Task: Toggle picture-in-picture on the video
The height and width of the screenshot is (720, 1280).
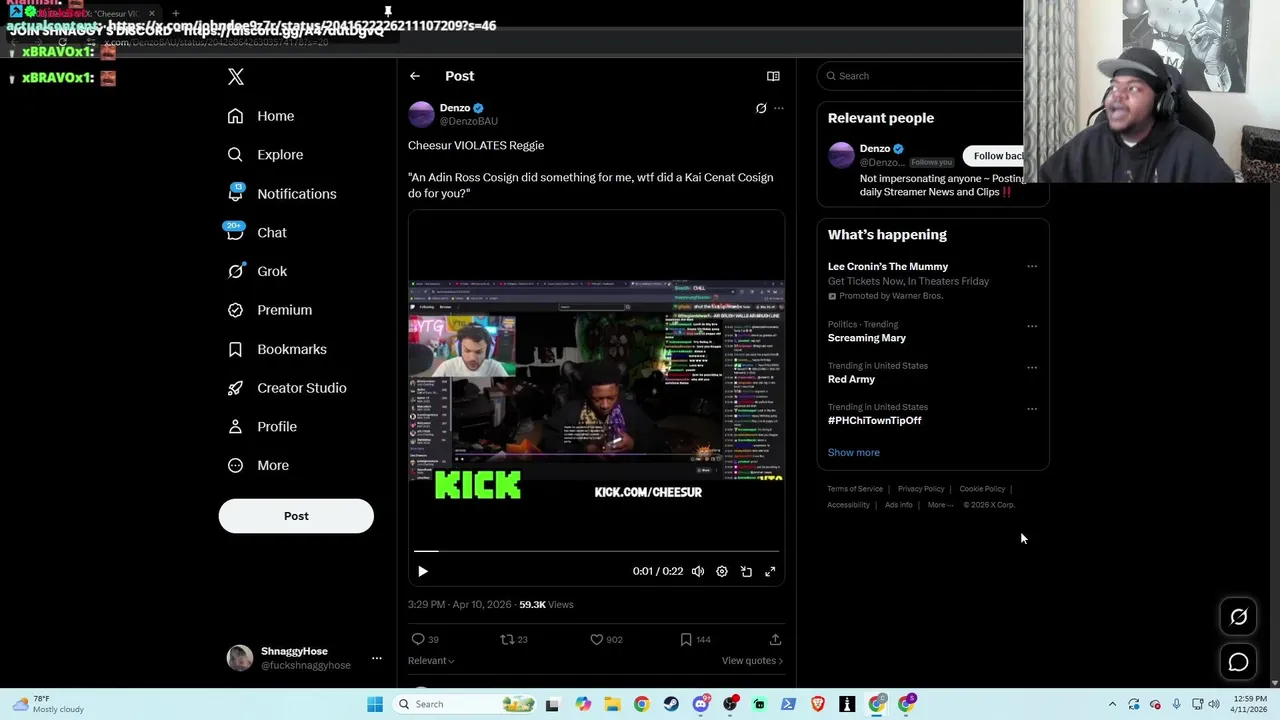Action: click(746, 571)
